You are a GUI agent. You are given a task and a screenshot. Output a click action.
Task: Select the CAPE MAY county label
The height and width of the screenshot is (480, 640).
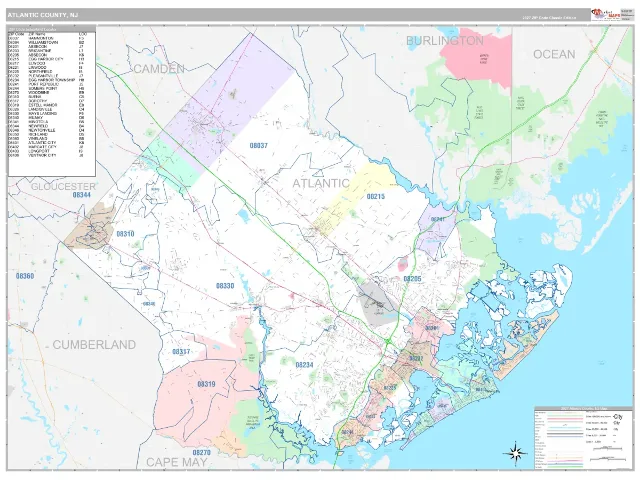[x=177, y=462]
